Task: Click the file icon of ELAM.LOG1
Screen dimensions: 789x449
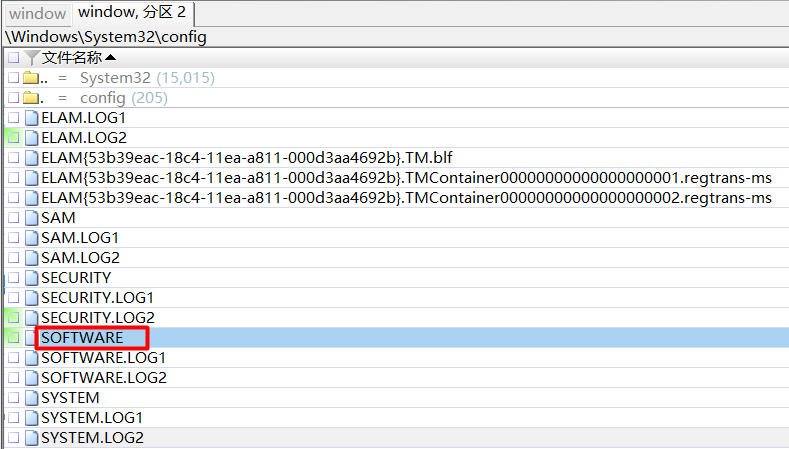Action: (x=31, y=118)
